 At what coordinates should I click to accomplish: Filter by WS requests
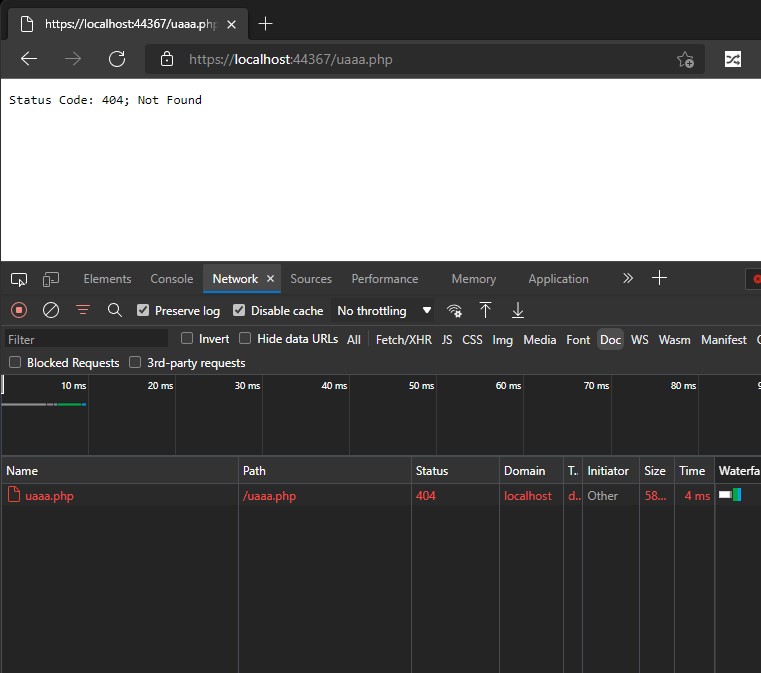point(640,340)
